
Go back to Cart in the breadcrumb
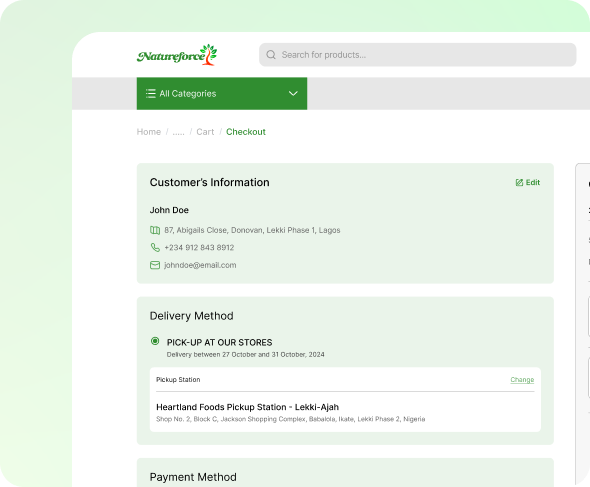click(x=205, y=132)
